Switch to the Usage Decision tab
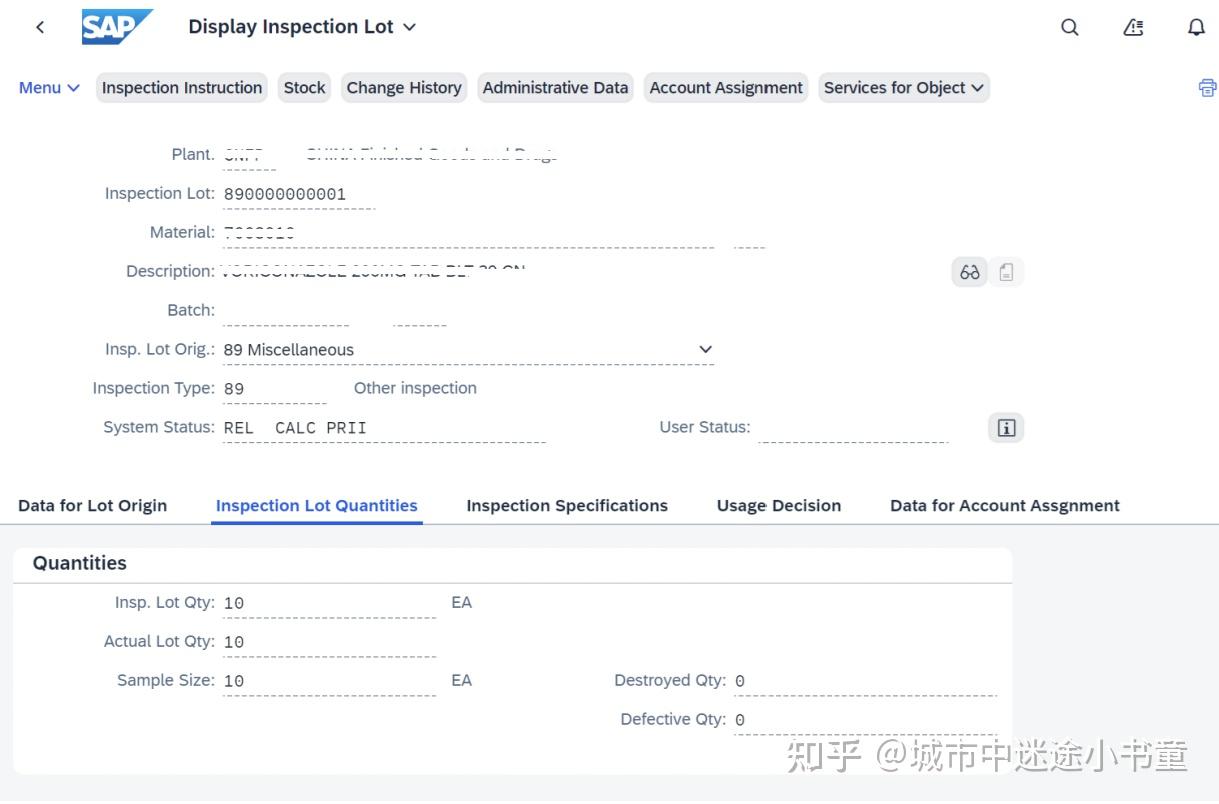 778,506
